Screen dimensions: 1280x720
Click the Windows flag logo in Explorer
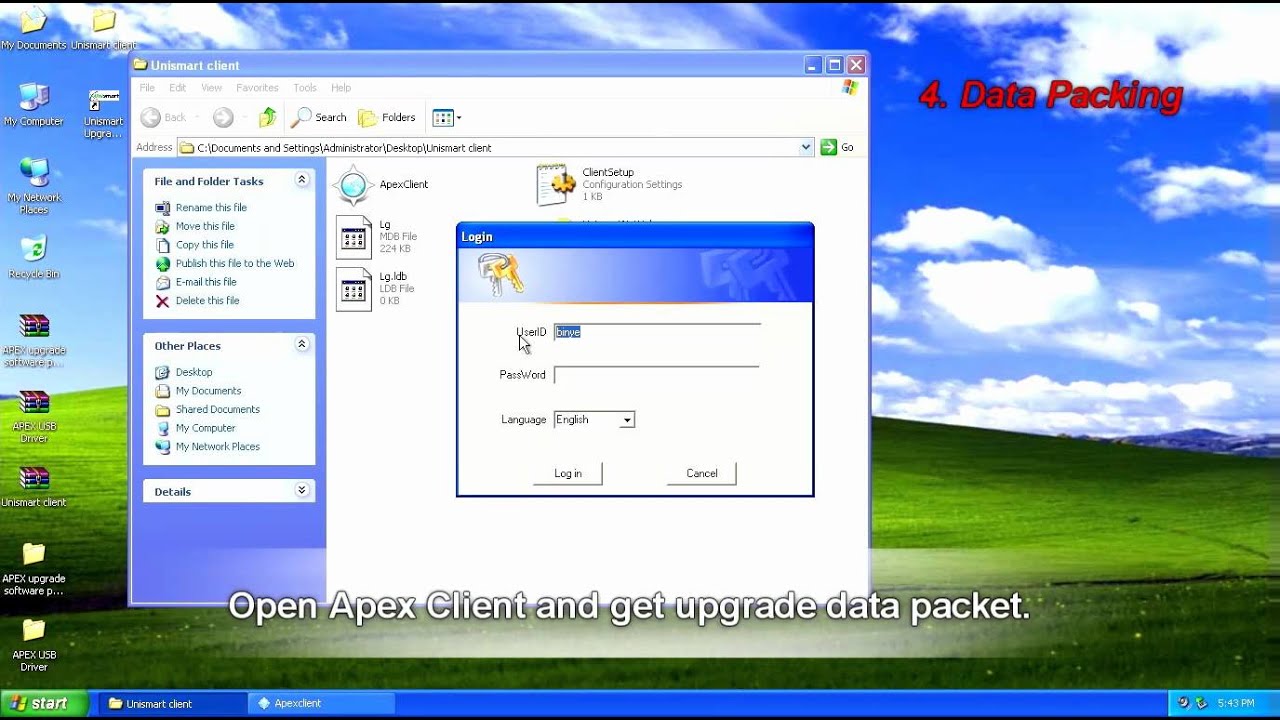pos(850,88)
